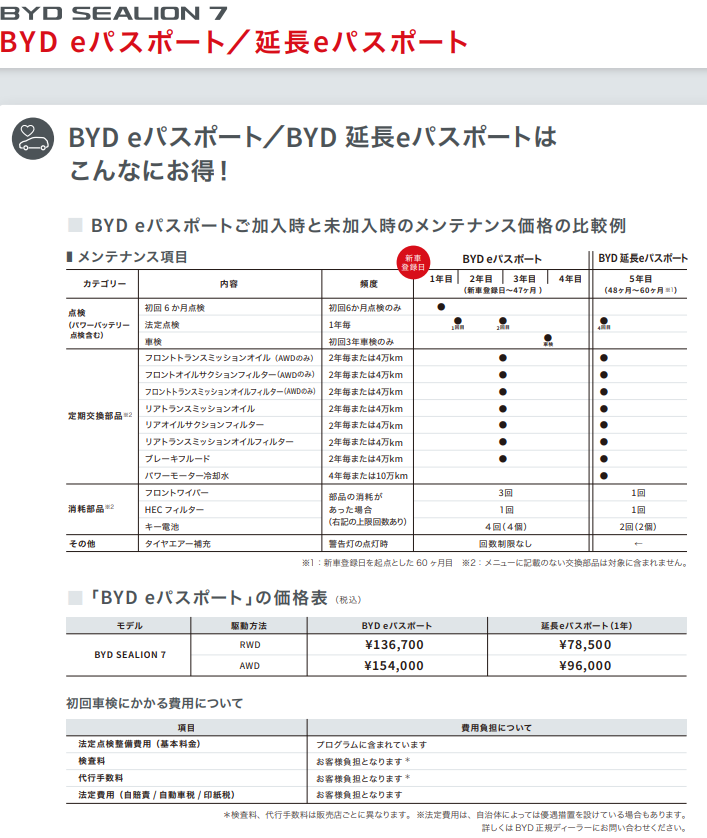Click the パワーモーター冷却水 dot in 5年目 column
The width and height of the screenshot is (707, 838).
(604, 476)
